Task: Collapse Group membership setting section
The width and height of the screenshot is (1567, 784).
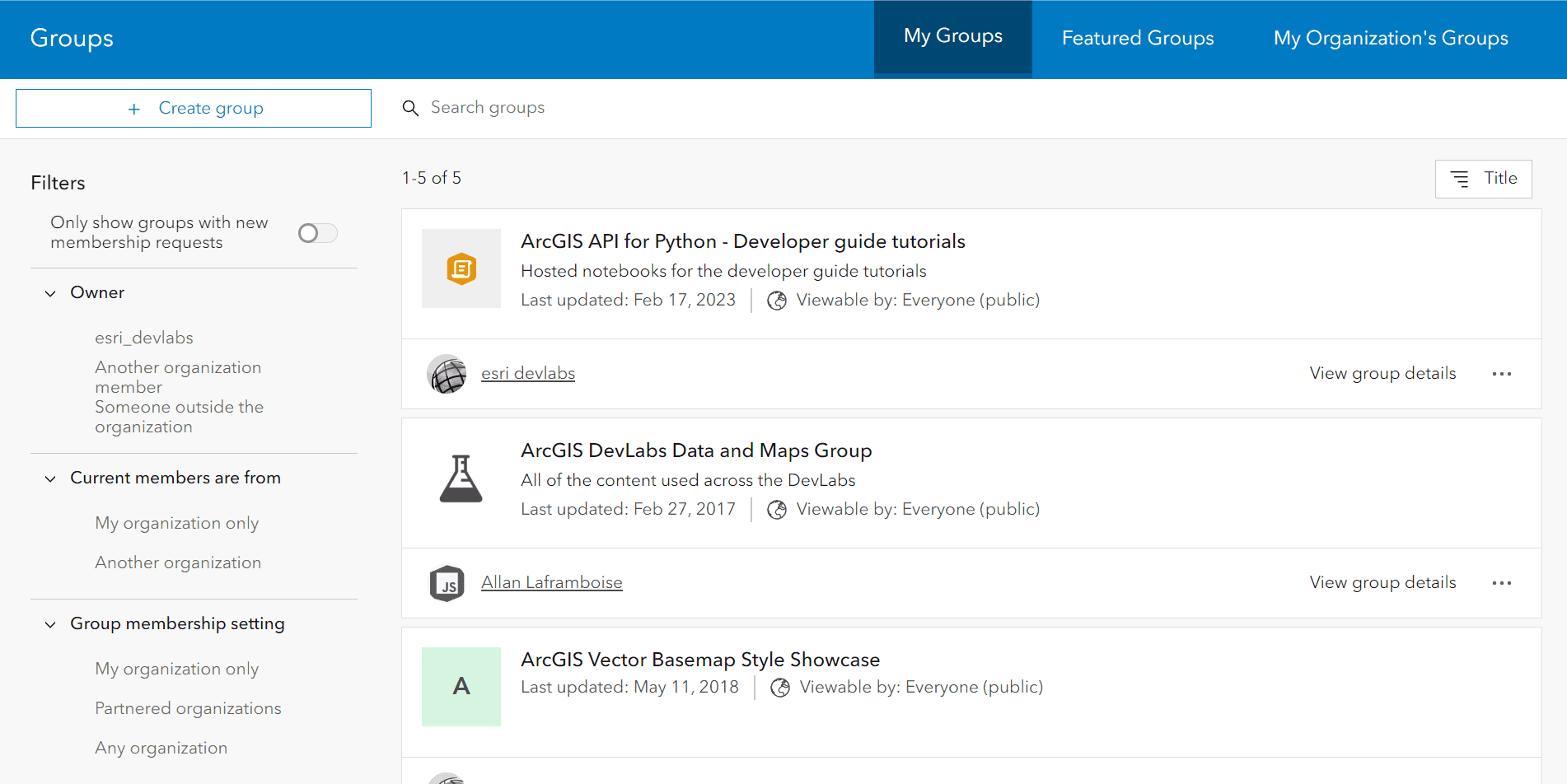Action: 51,624
